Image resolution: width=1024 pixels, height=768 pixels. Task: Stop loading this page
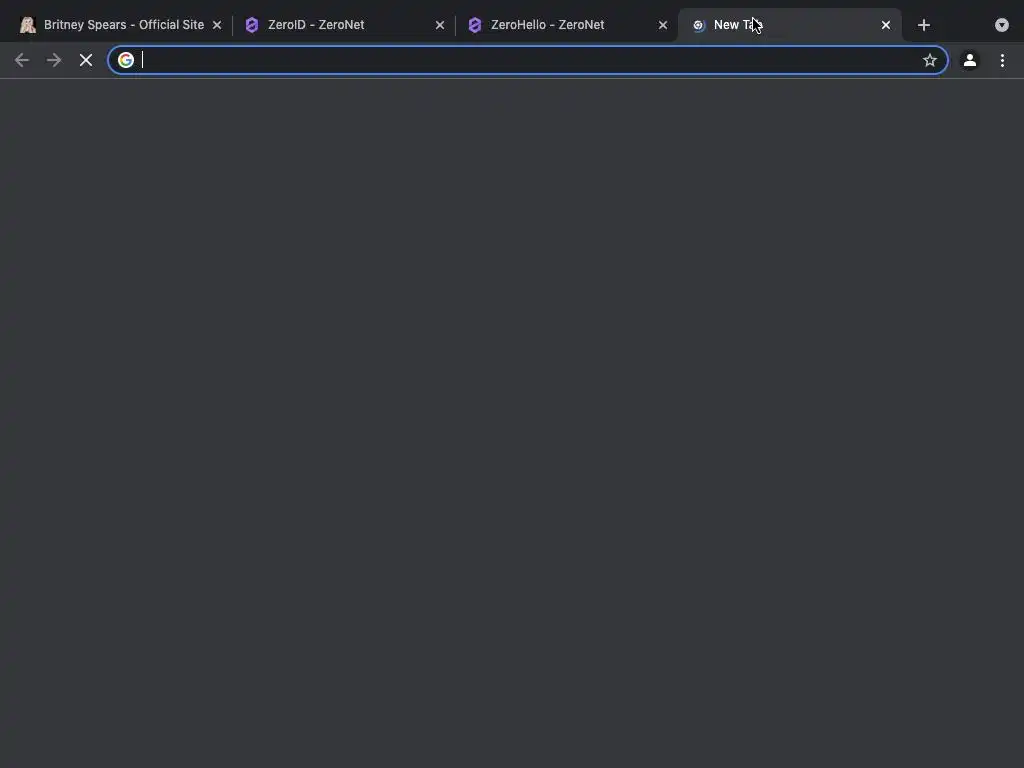[x=86, y=60]
